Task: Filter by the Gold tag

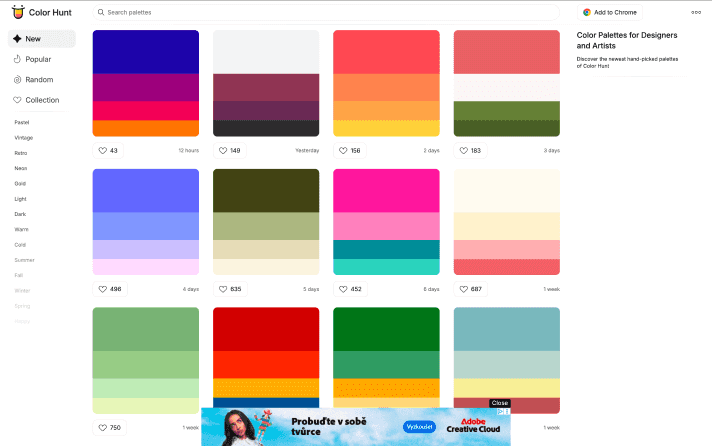Action: [x=20, y=183]
